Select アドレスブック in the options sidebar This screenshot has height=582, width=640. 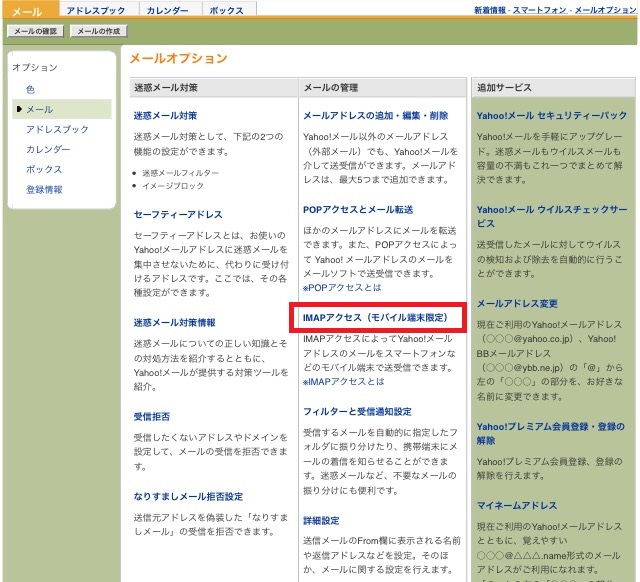[57, 129]
